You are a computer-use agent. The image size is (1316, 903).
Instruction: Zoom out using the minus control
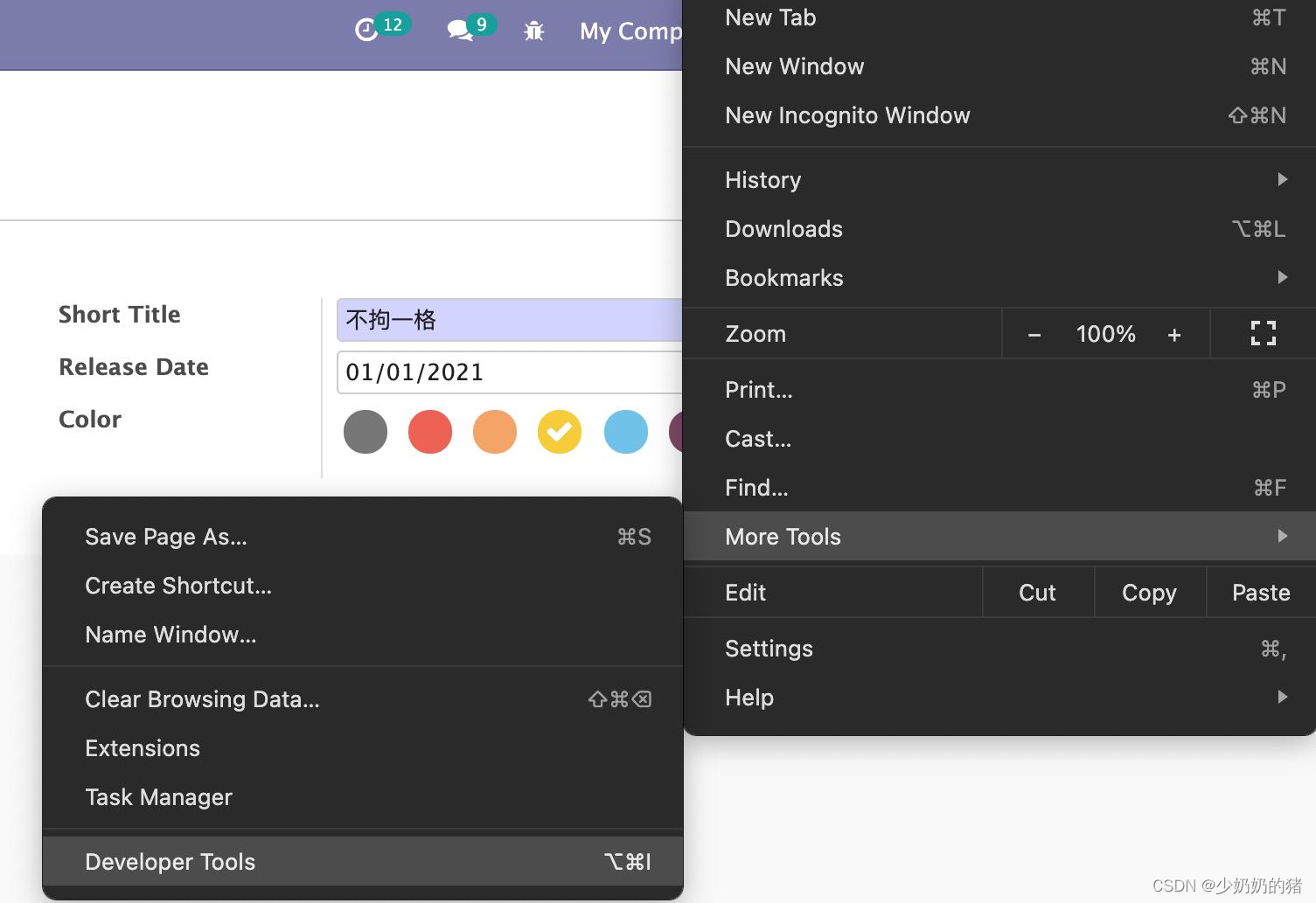click(1034, 334)
